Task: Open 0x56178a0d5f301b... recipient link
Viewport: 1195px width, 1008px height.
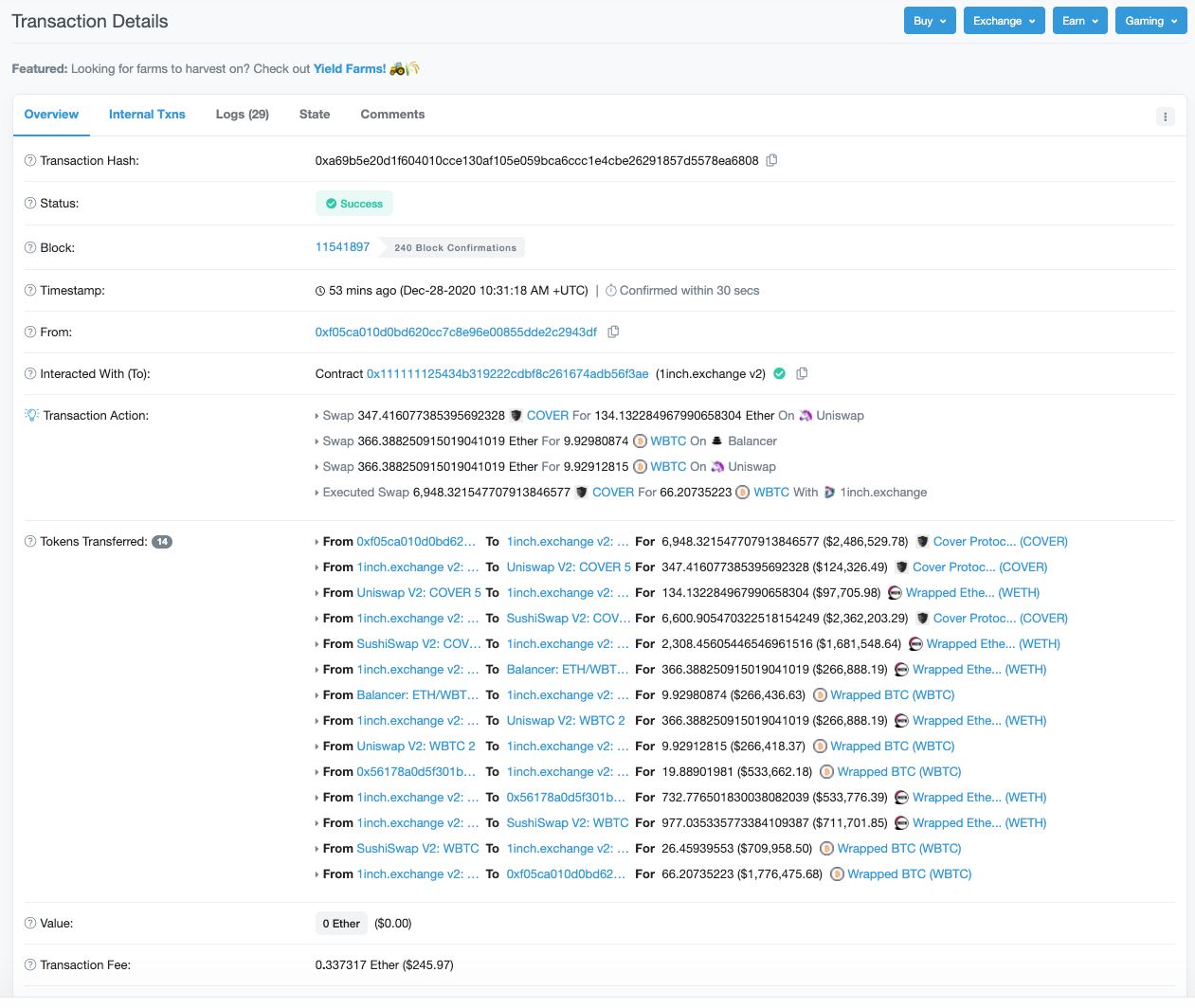Action: [x=566, y=798]
